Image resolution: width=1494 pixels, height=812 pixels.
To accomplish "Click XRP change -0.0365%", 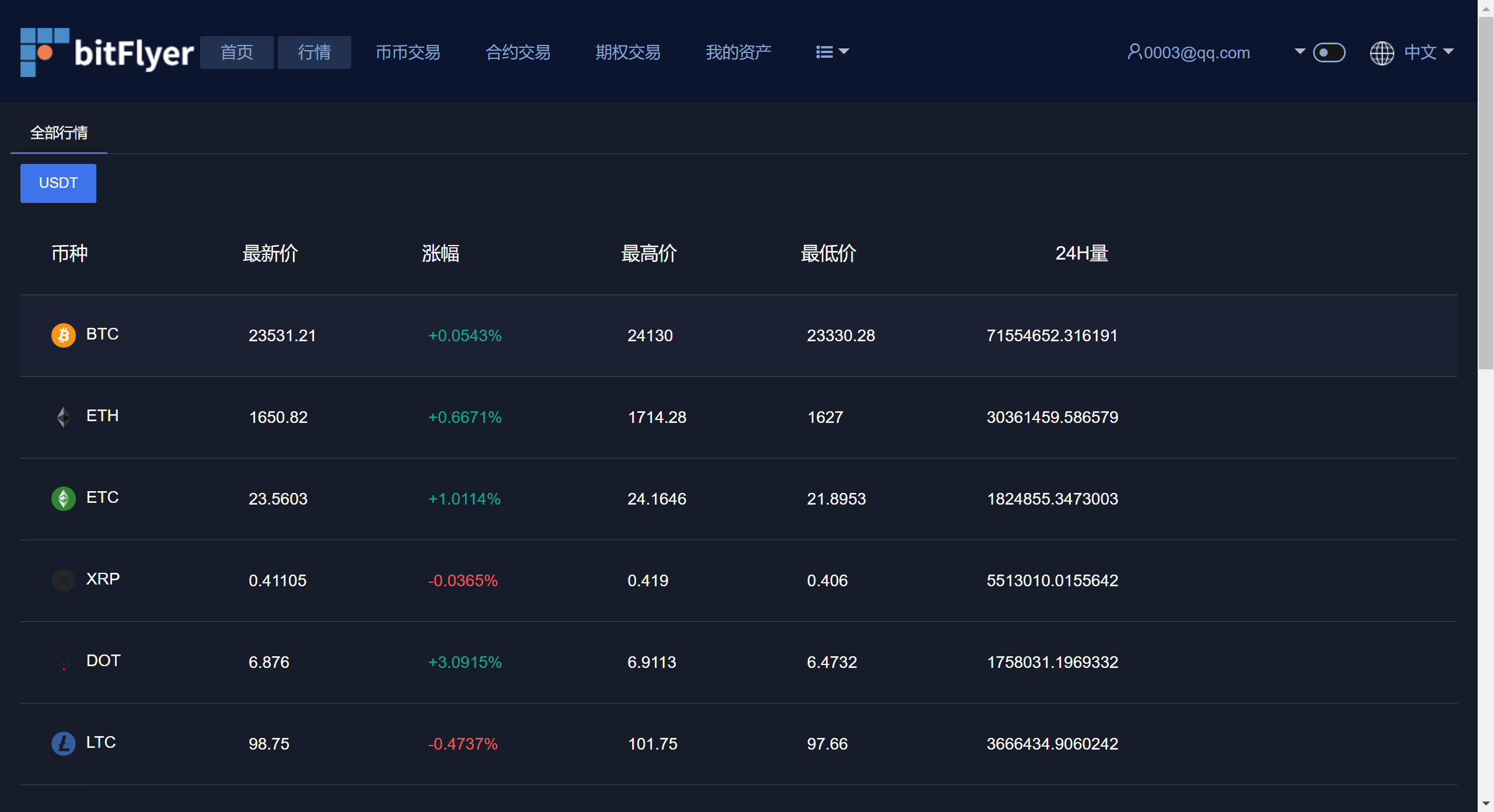I will [x=463, y=580].
